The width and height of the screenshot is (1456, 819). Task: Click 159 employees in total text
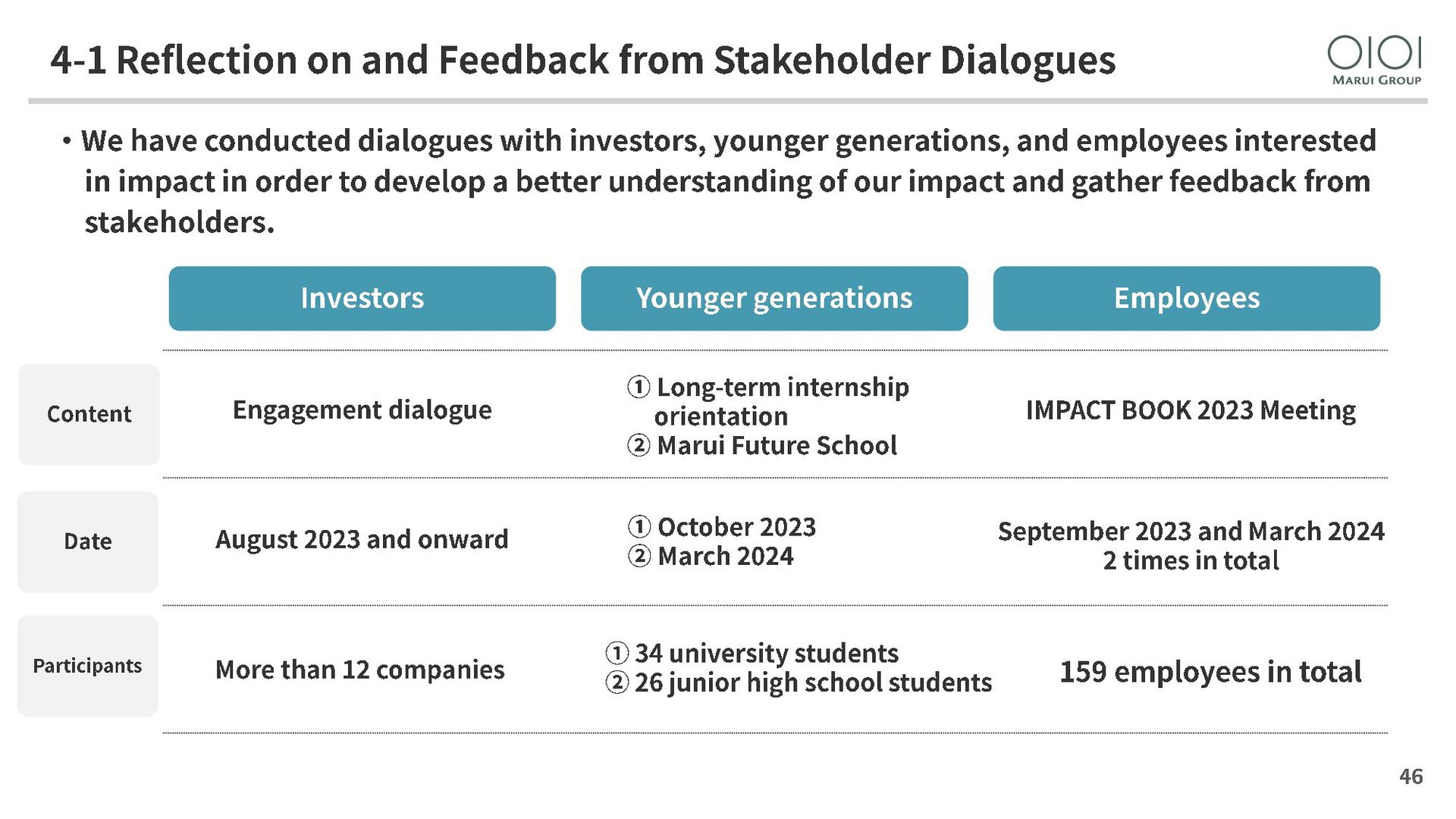point(1210,672)
